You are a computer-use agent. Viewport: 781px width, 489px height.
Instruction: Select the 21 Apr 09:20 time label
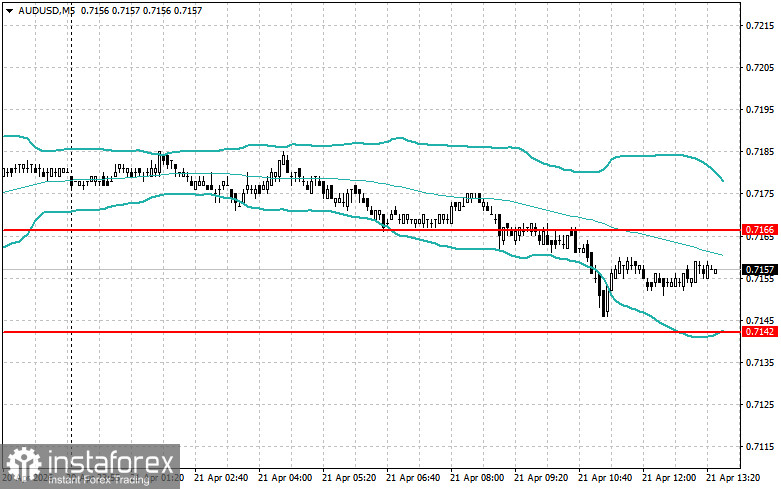(x=541, y=478)
